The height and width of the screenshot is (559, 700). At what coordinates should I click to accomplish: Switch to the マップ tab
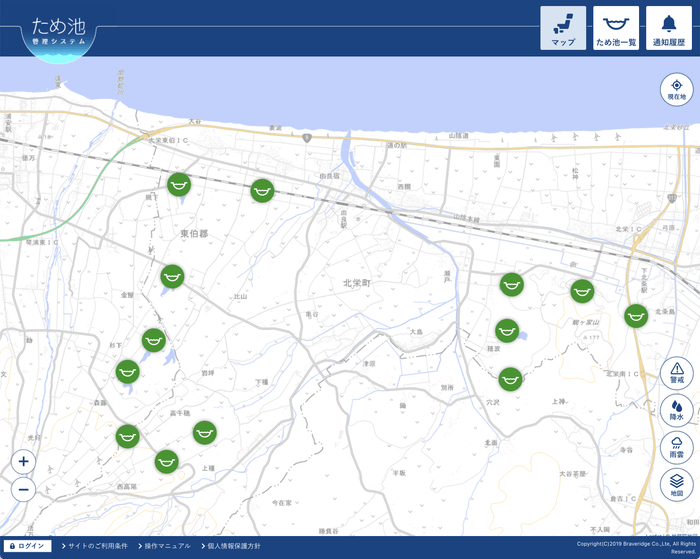tap(563, 28)
